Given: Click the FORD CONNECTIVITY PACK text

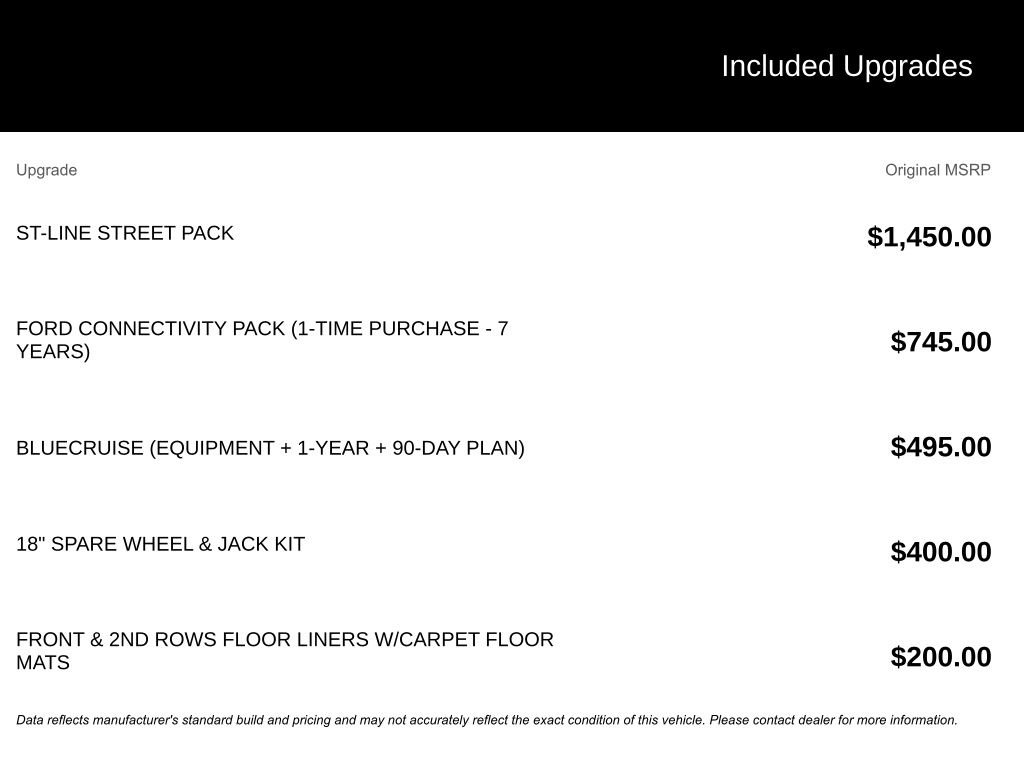Looking at the screenshot, I should 150,329.
